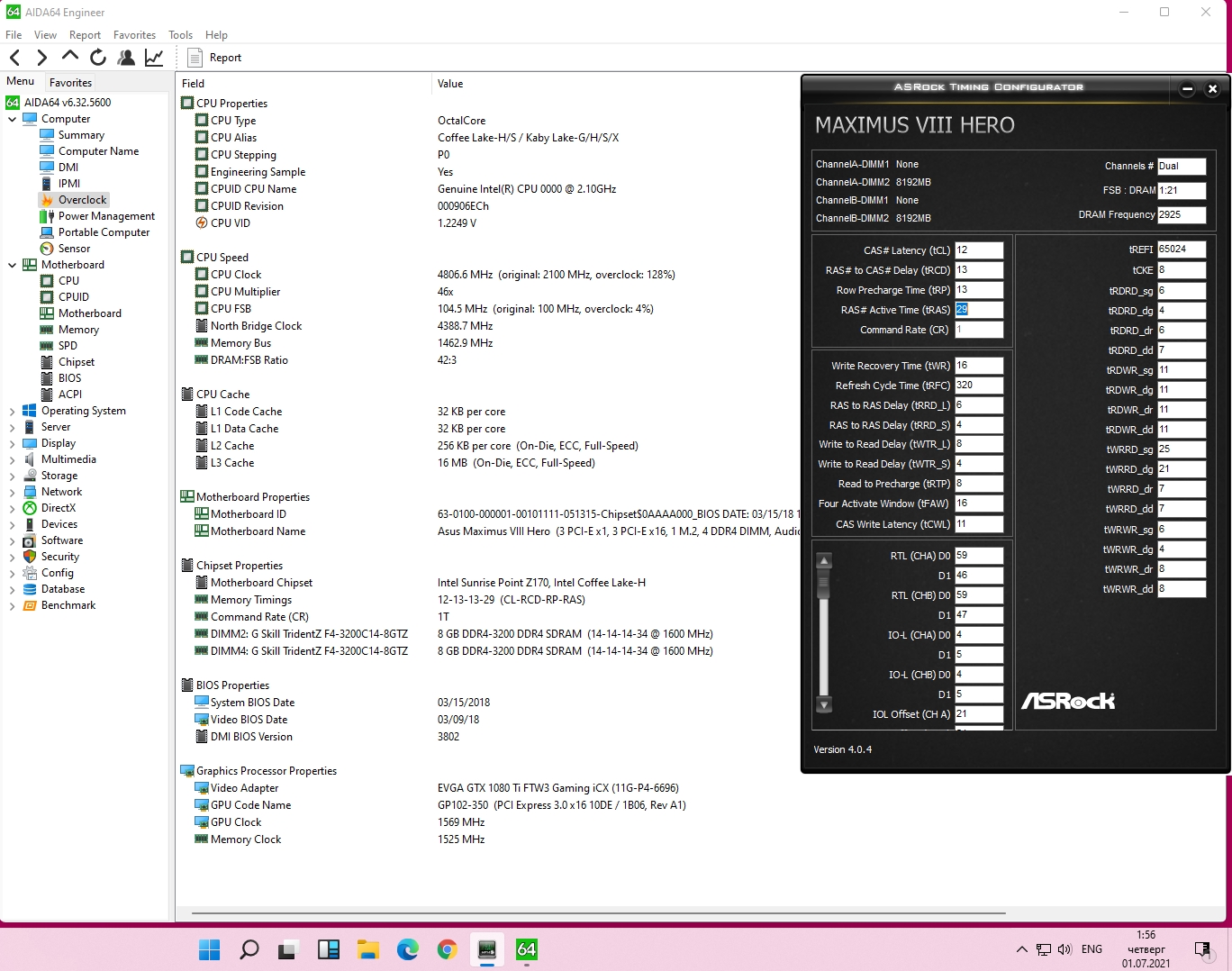The width and height of the screenshot is (1232, 971).
Task: Click the RAS# Active Time (tRAS) field
Action: 979,310
